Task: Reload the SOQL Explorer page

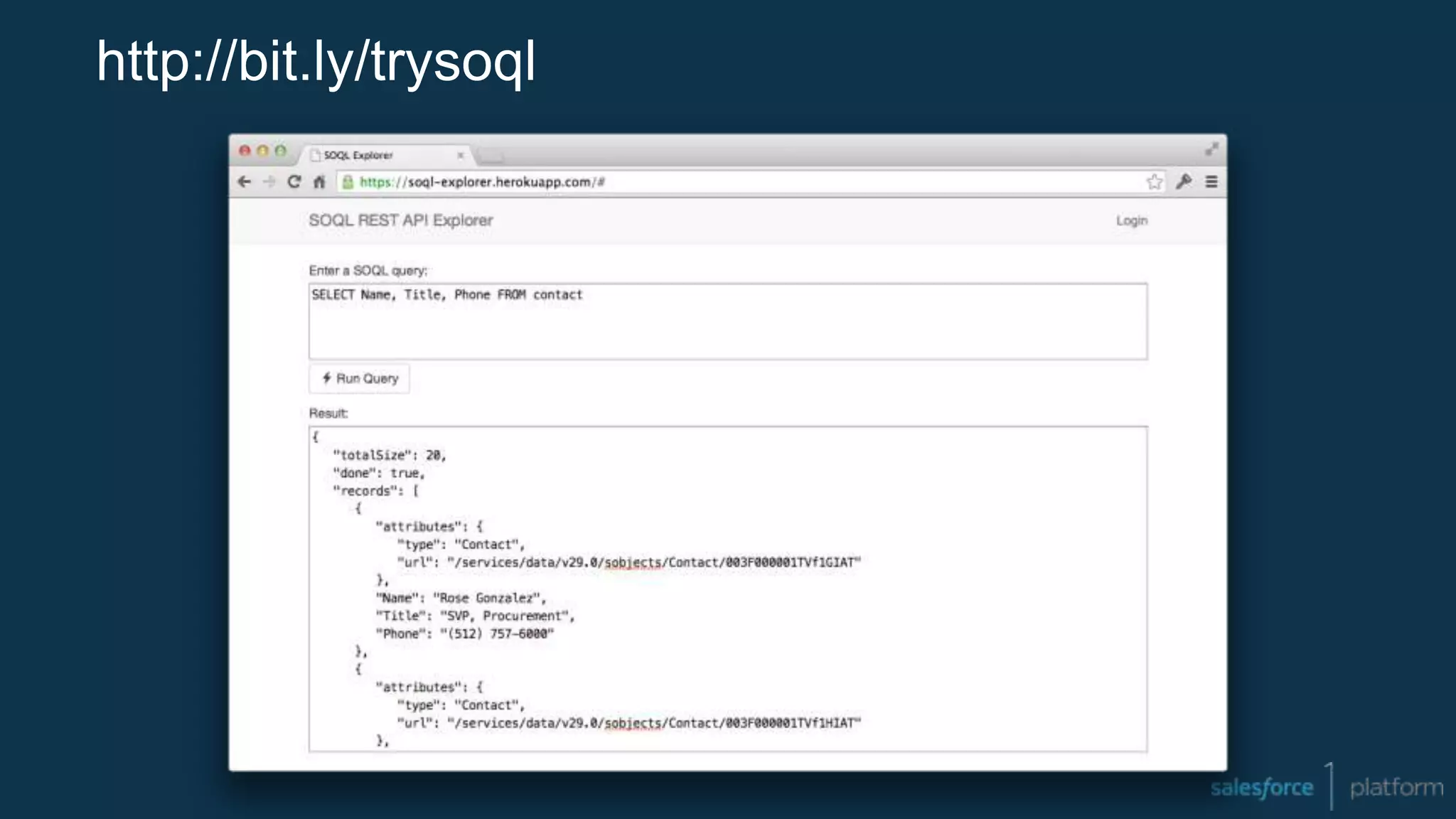Action: (294, 182)
